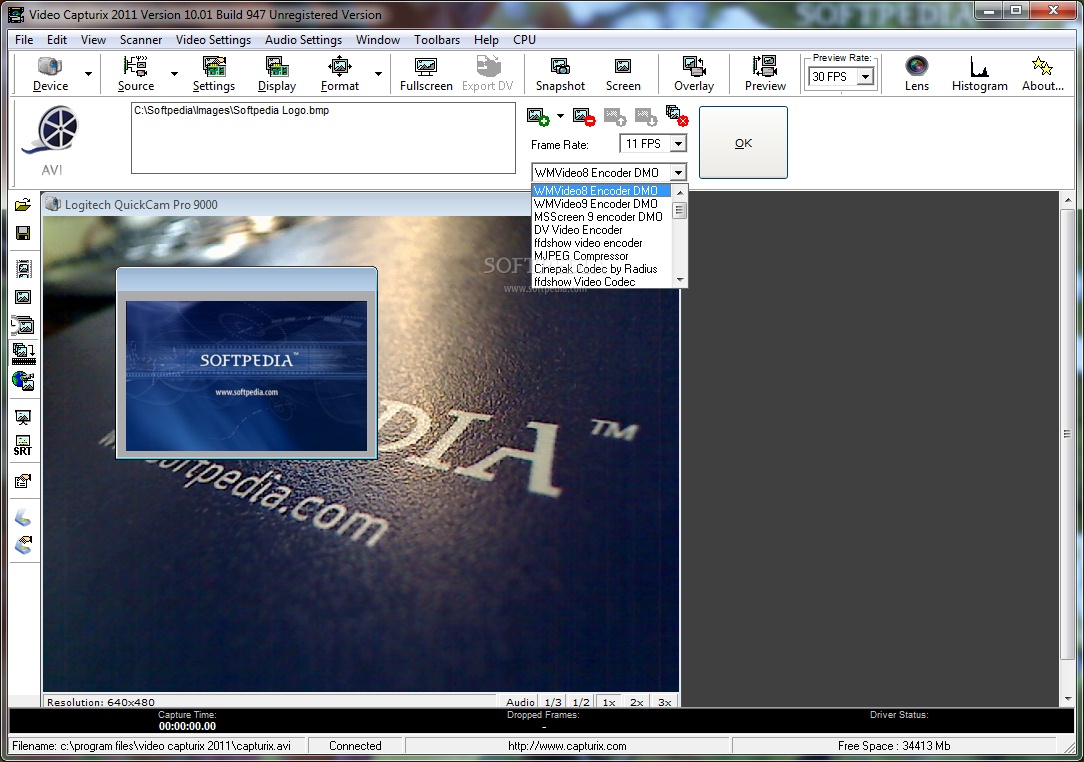Click the film frame icon in left sidebar
The width and height of the screenshot is (1084, 762).
point(23,269)
